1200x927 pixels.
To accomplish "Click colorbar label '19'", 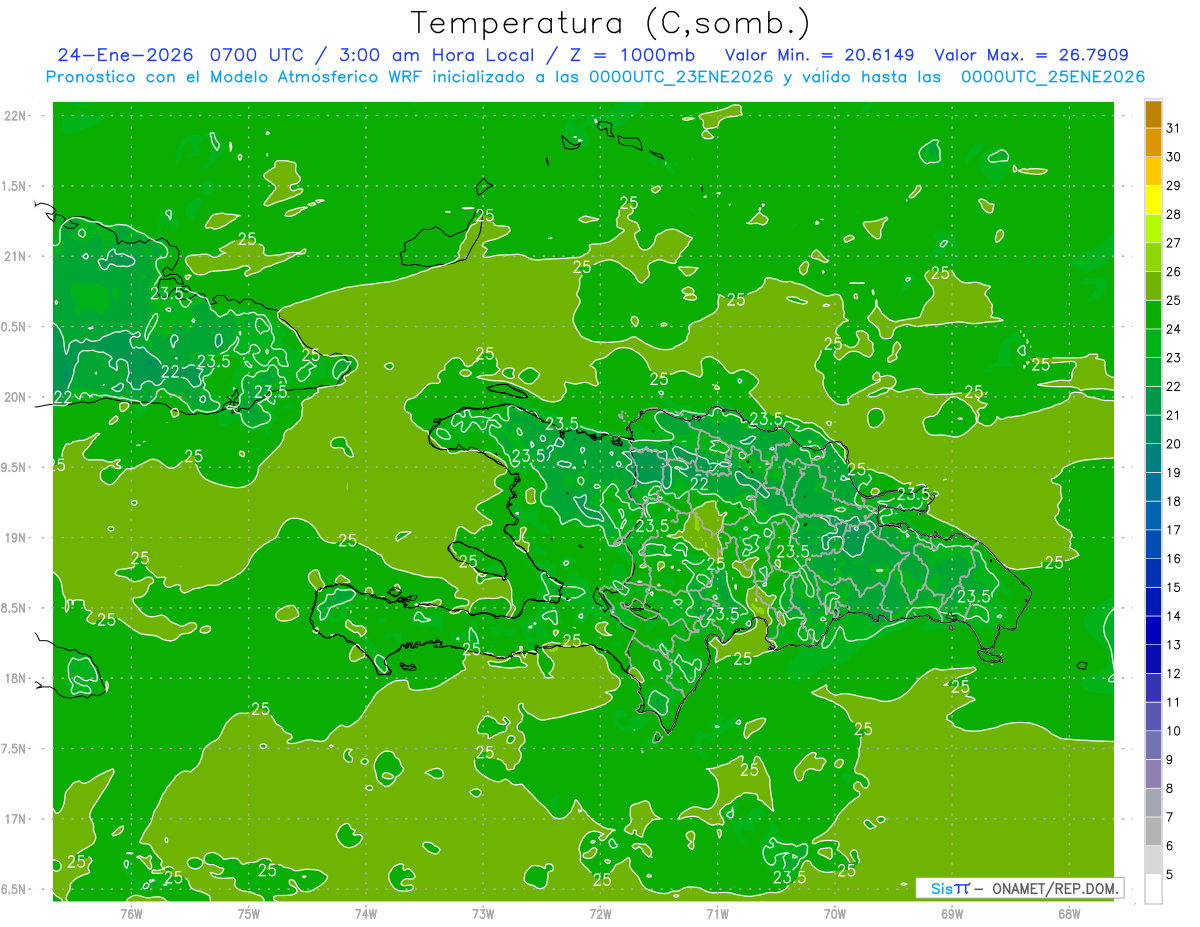I will (1173, 473).
